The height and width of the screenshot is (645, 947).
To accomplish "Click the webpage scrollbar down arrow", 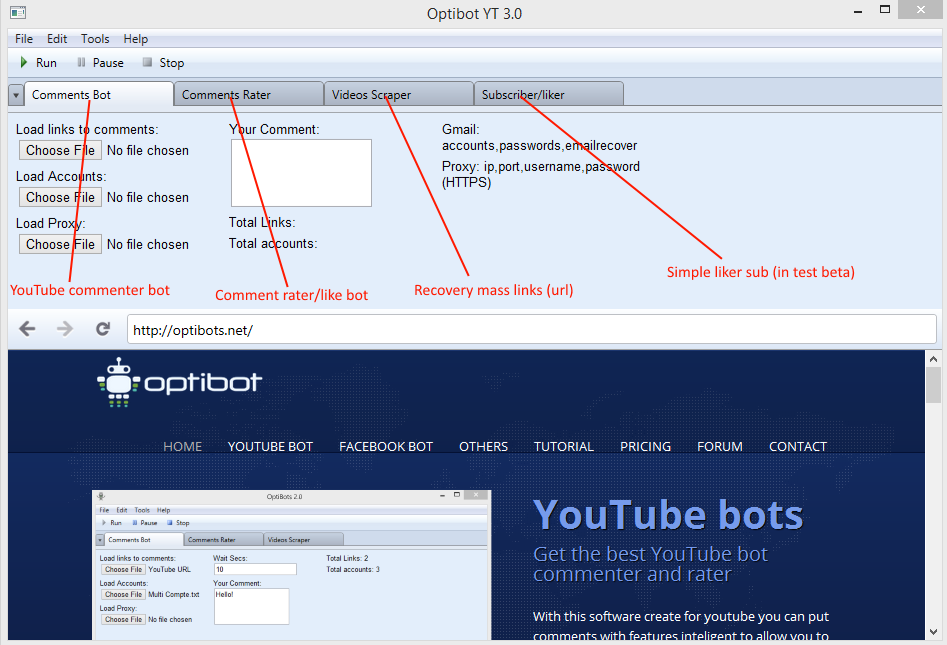I will coord(933,632).
